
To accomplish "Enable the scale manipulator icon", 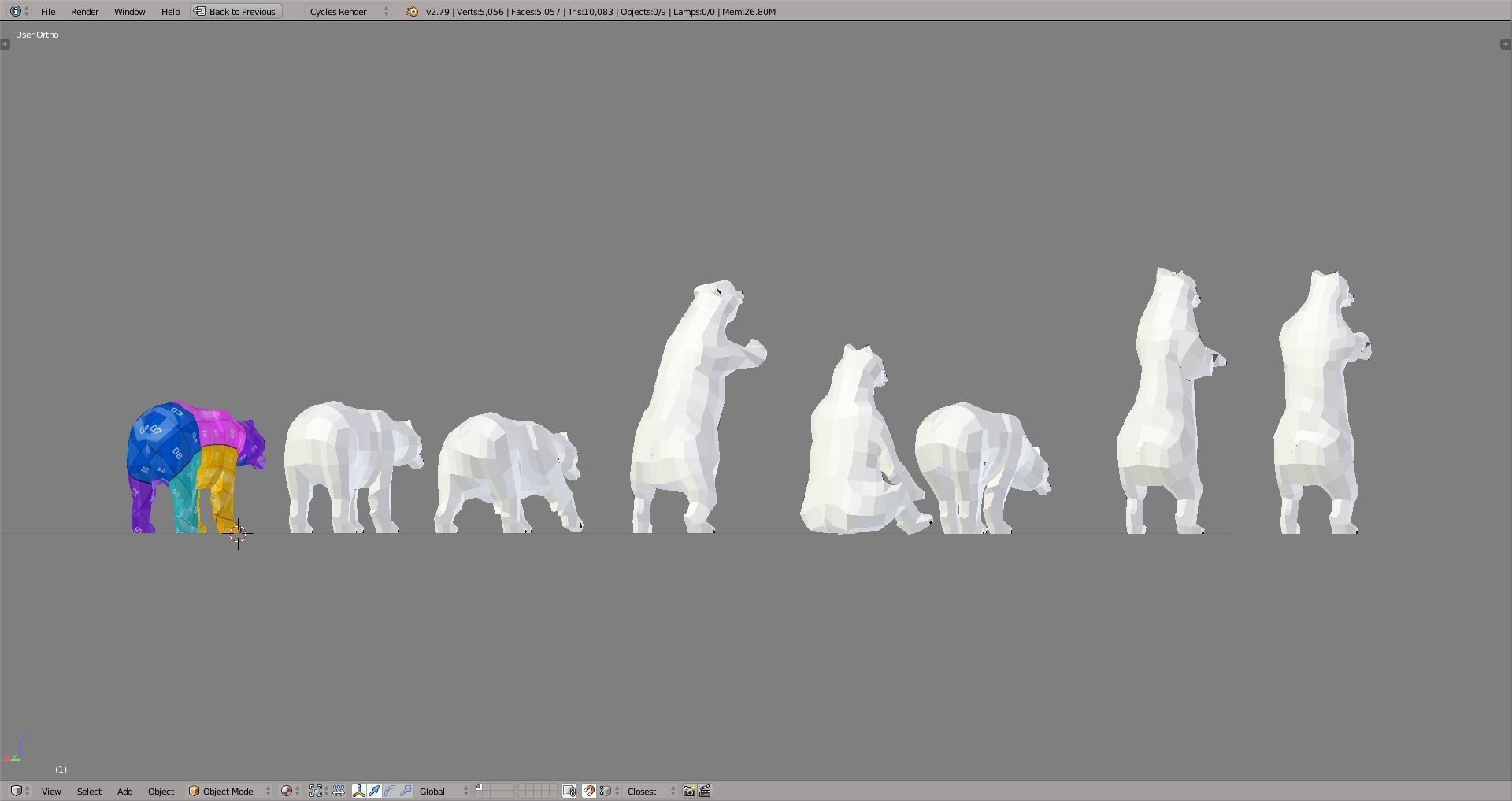I will click(x=406, y=791).
